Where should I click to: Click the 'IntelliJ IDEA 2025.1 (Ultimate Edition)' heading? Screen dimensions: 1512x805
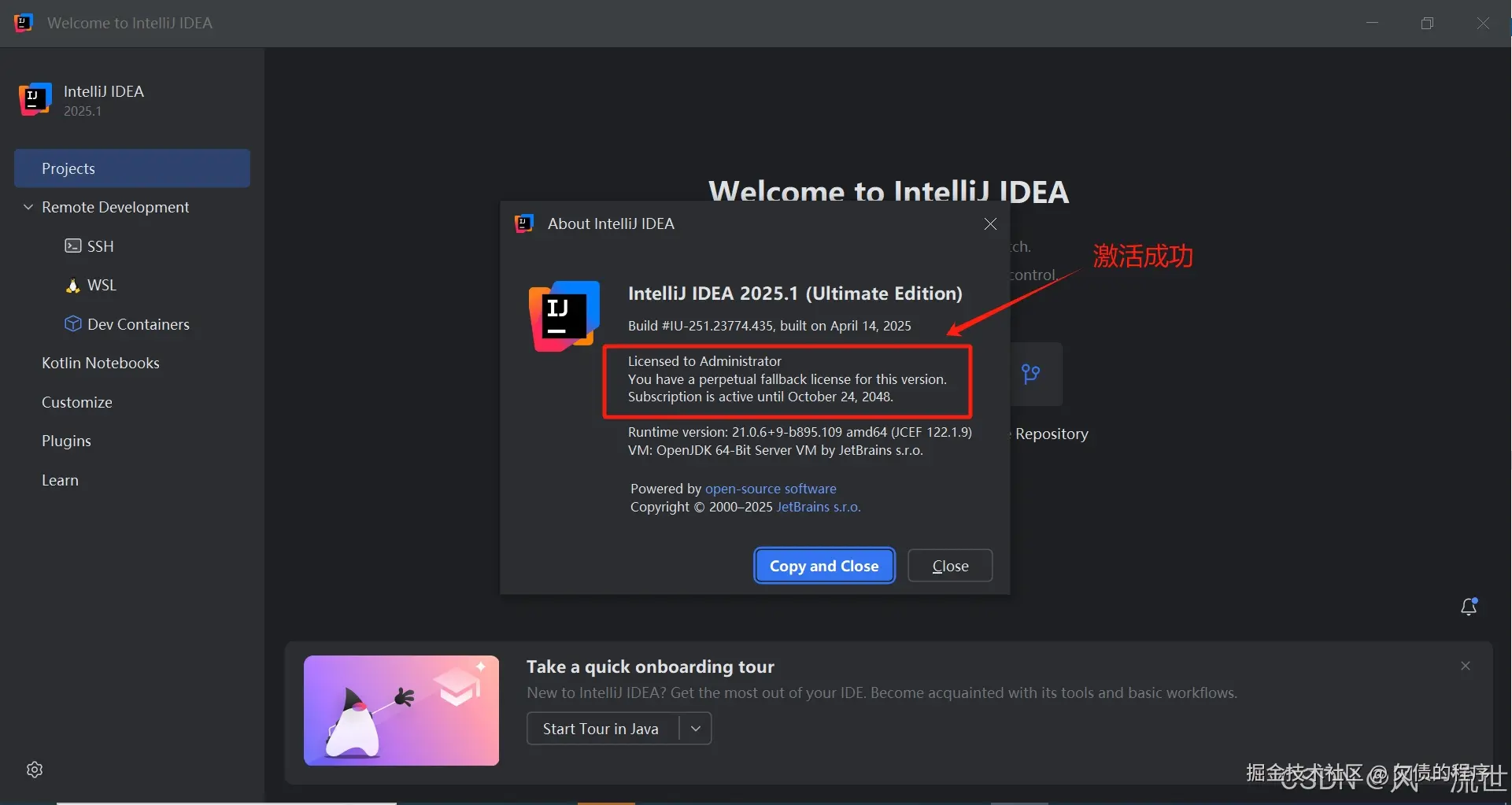795,294
